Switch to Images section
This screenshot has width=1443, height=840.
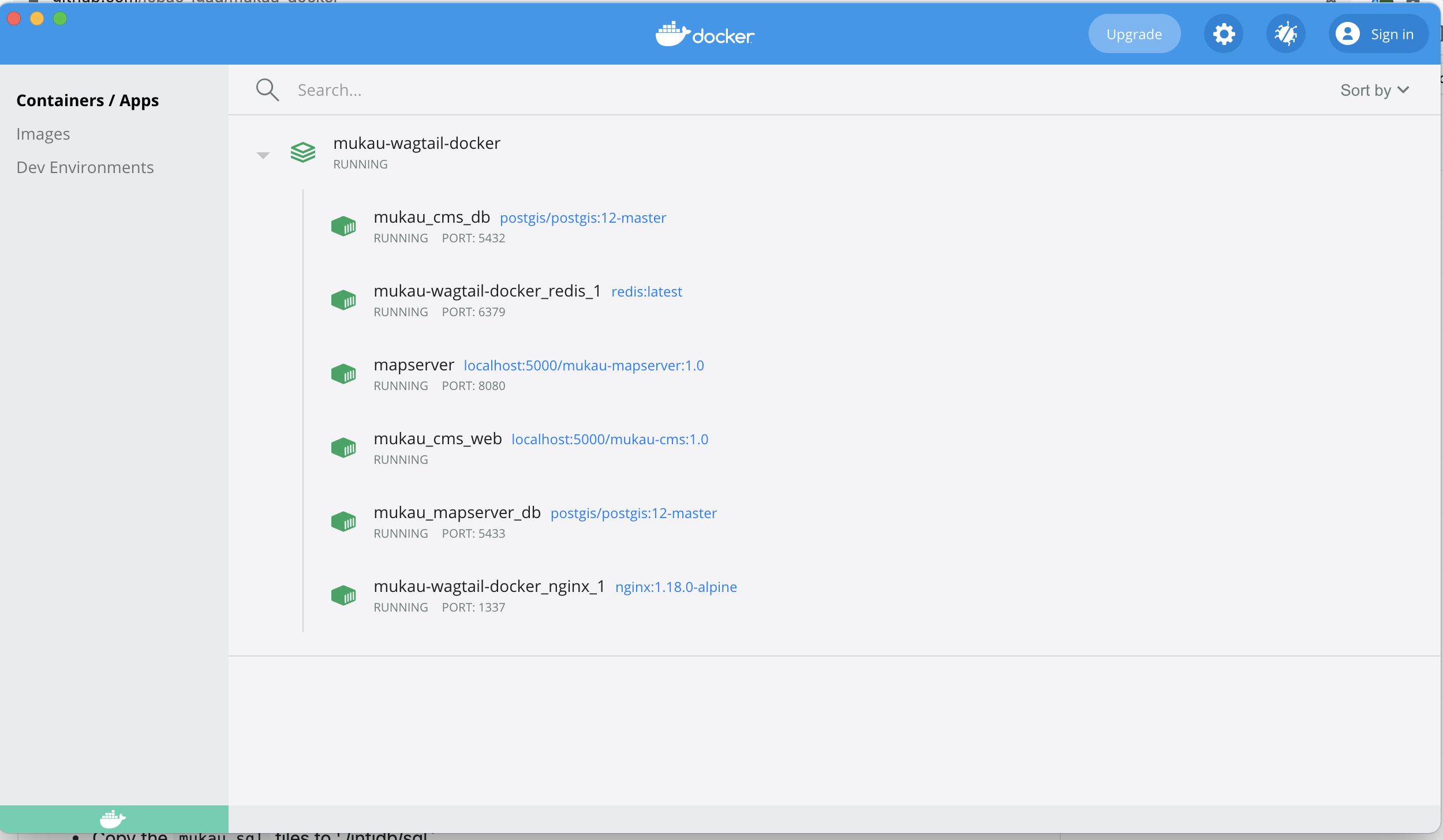point(43,134)
